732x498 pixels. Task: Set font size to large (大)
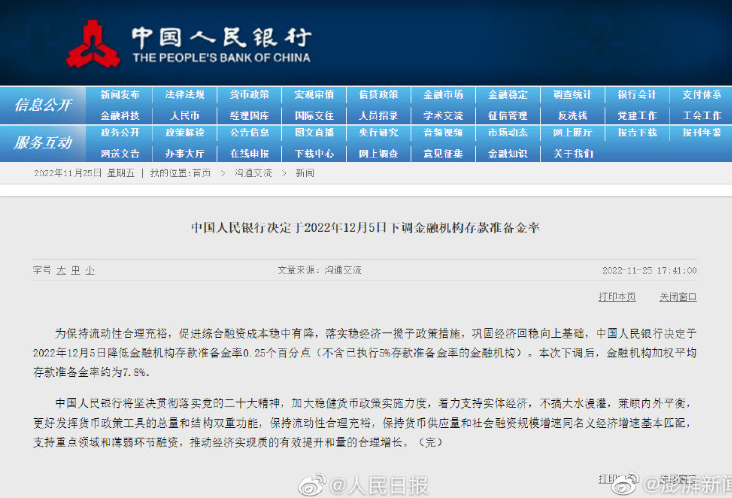(x=61, y=270)
